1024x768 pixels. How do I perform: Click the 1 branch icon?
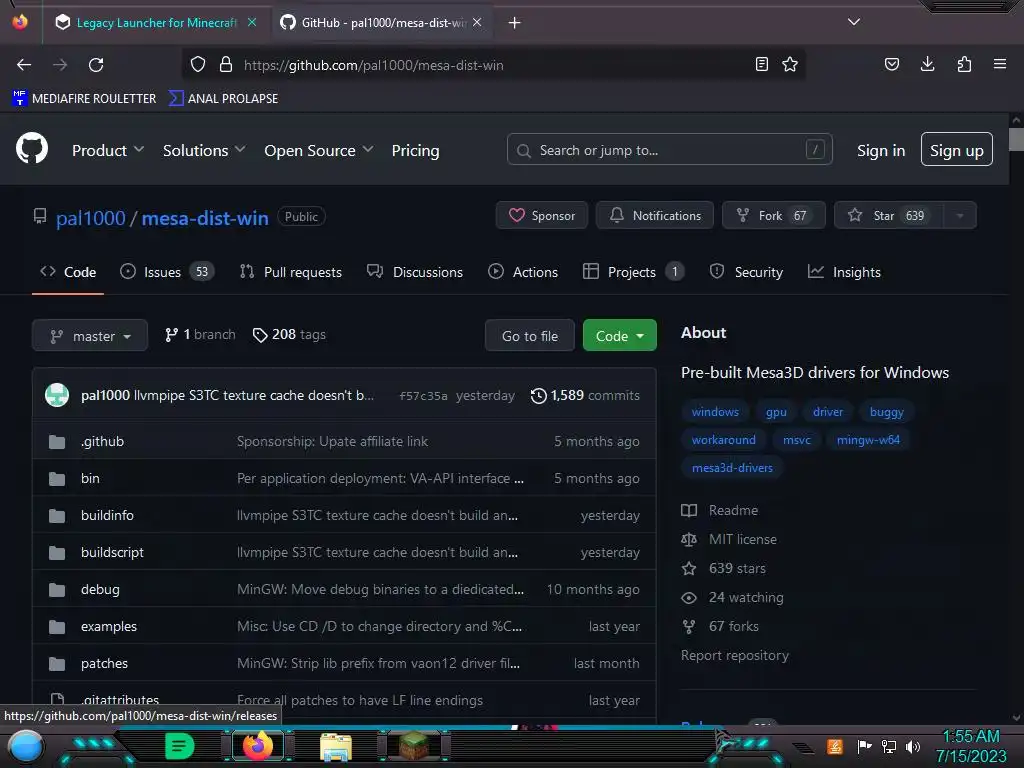[x=171, y=335]
